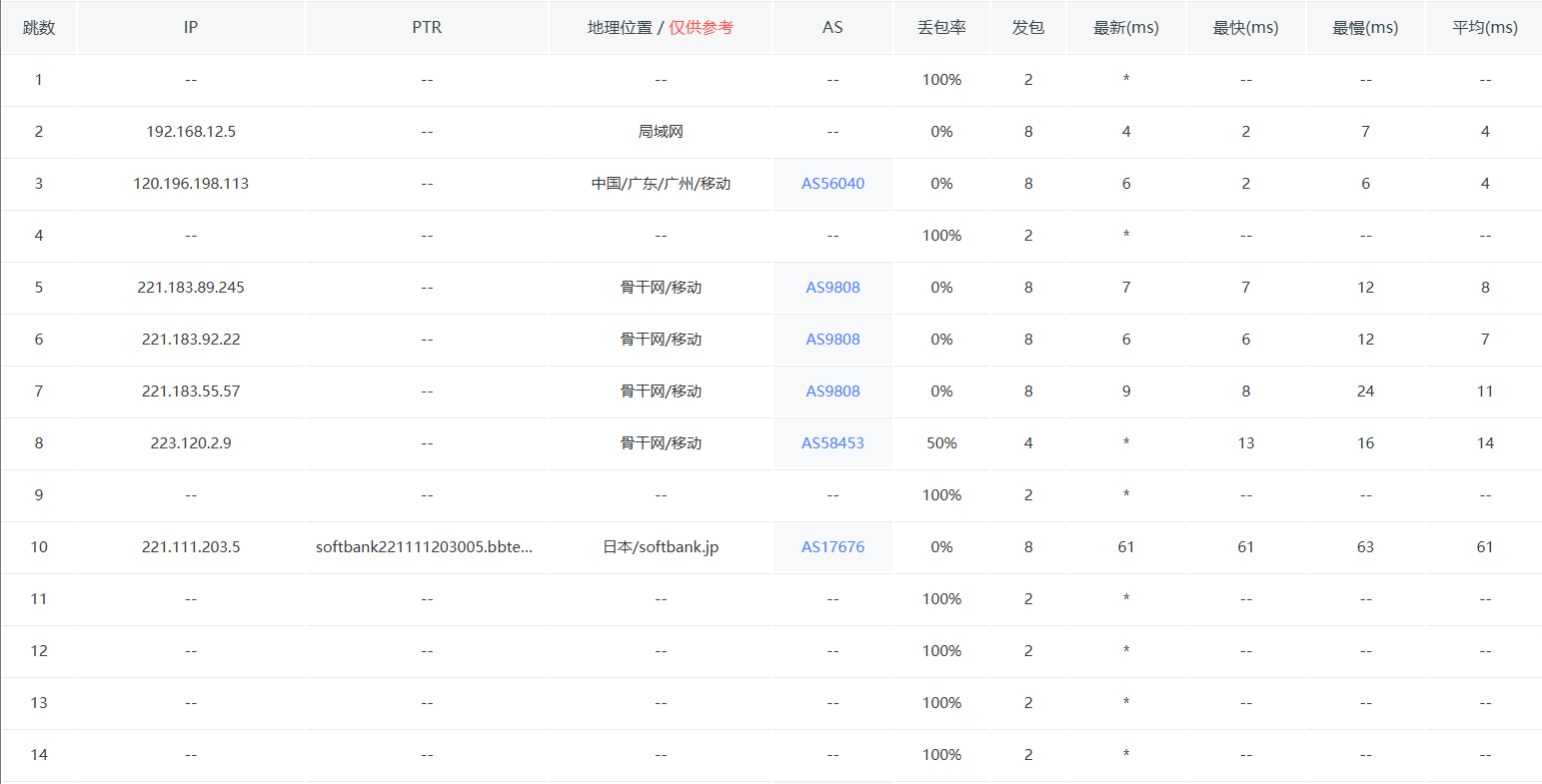1542x784 pixels.
Task: Click the 最新(ms) column header
Action: pyautogui.click(x=1126, y=28)
